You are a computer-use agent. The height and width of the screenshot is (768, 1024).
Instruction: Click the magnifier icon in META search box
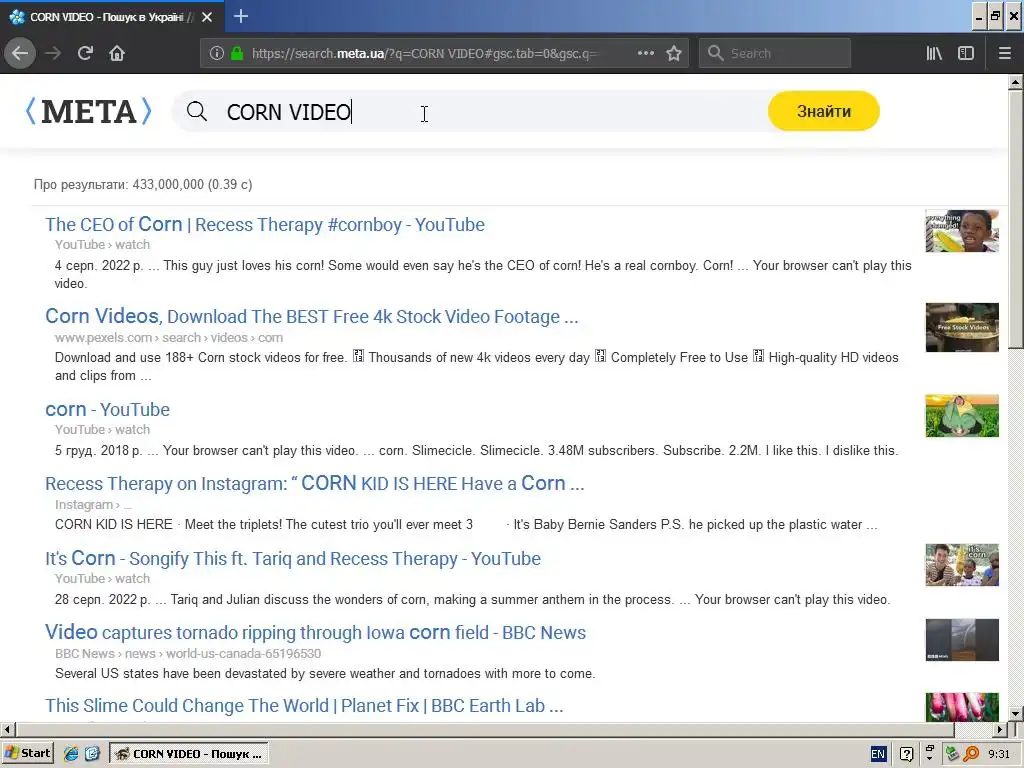tap(197, 112)
